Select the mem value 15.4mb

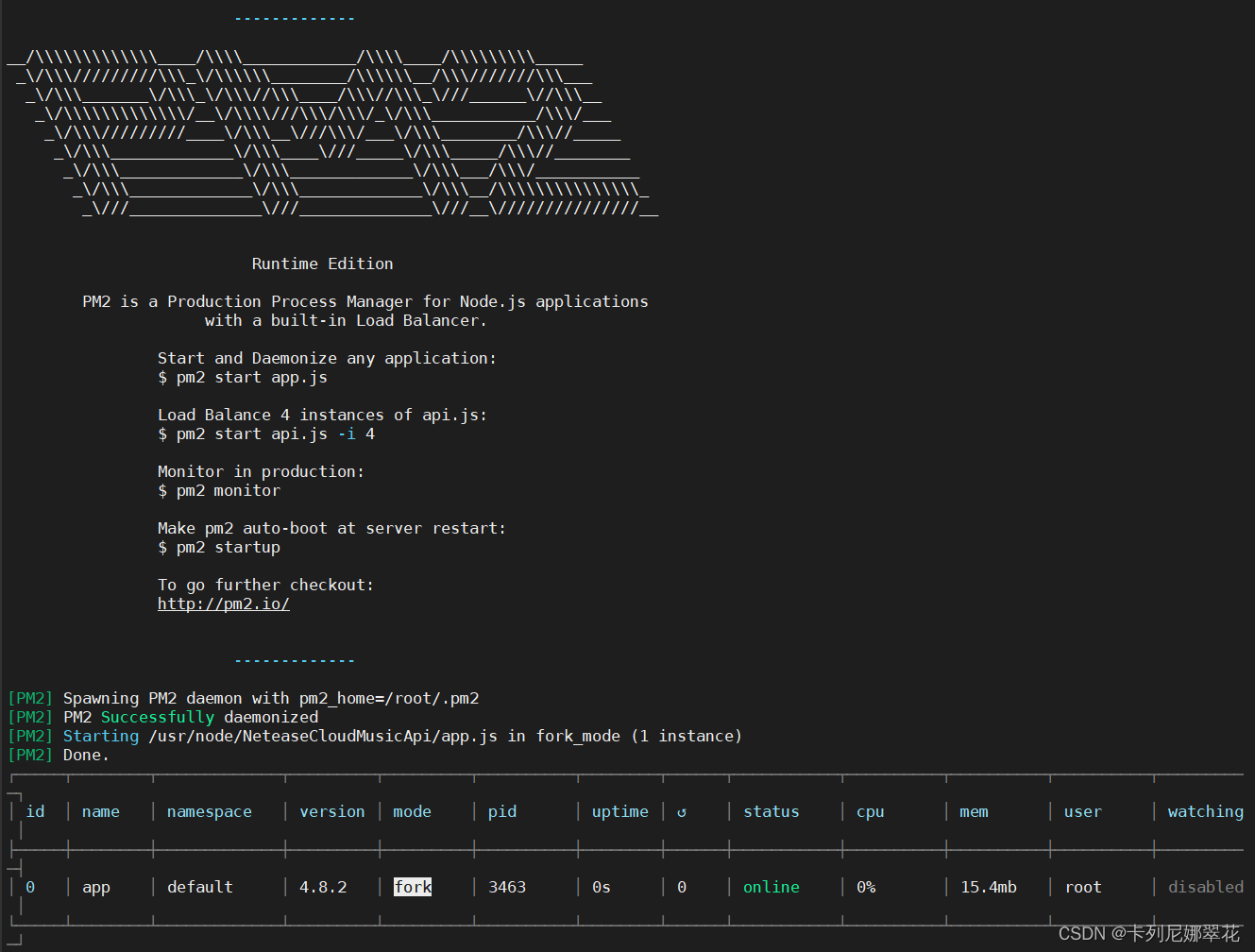click(x=989, y=887)
